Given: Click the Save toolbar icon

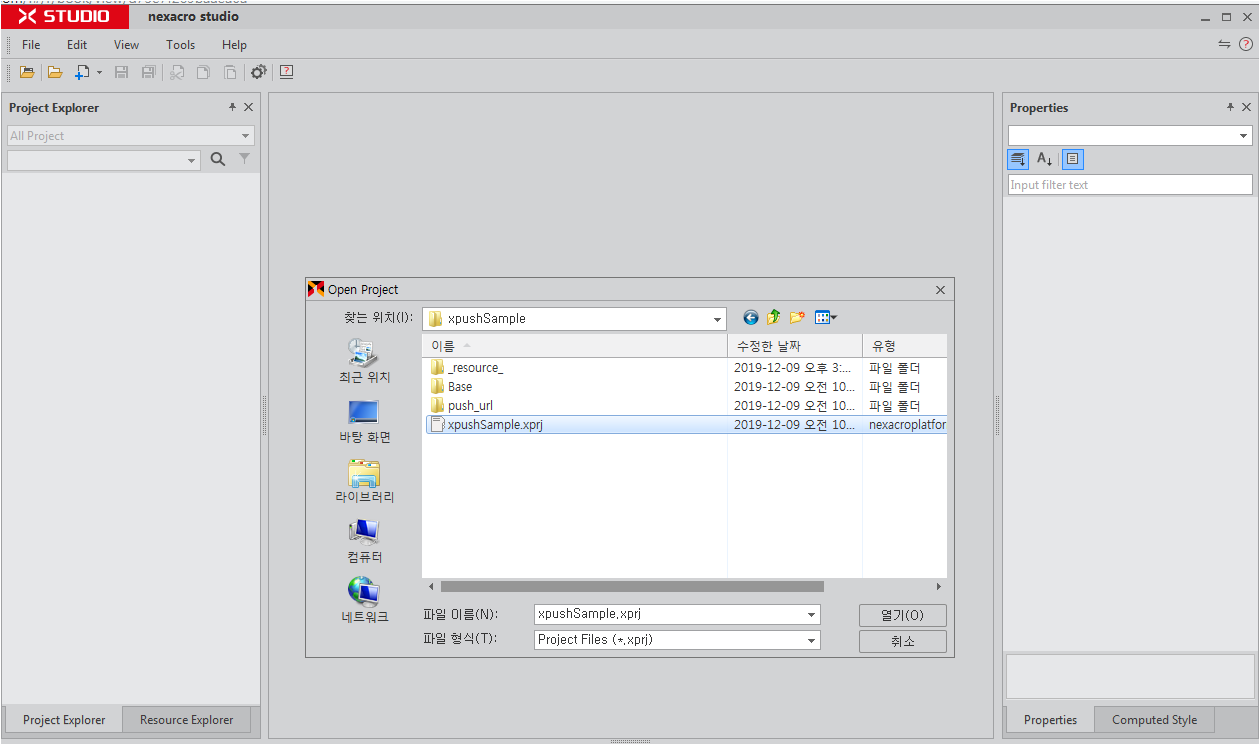Looking at the screenshot, I should [122, 72].
